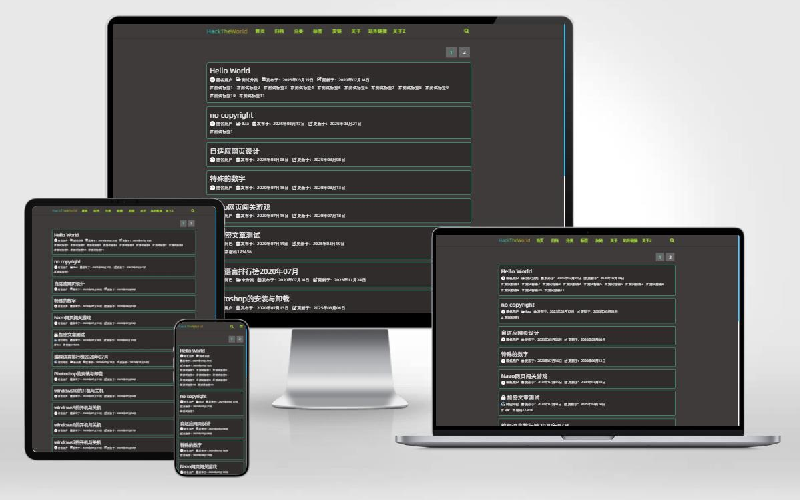Open the Hello World post on the desktop monitor
The image size is (800, 500).
coord(230,70)
